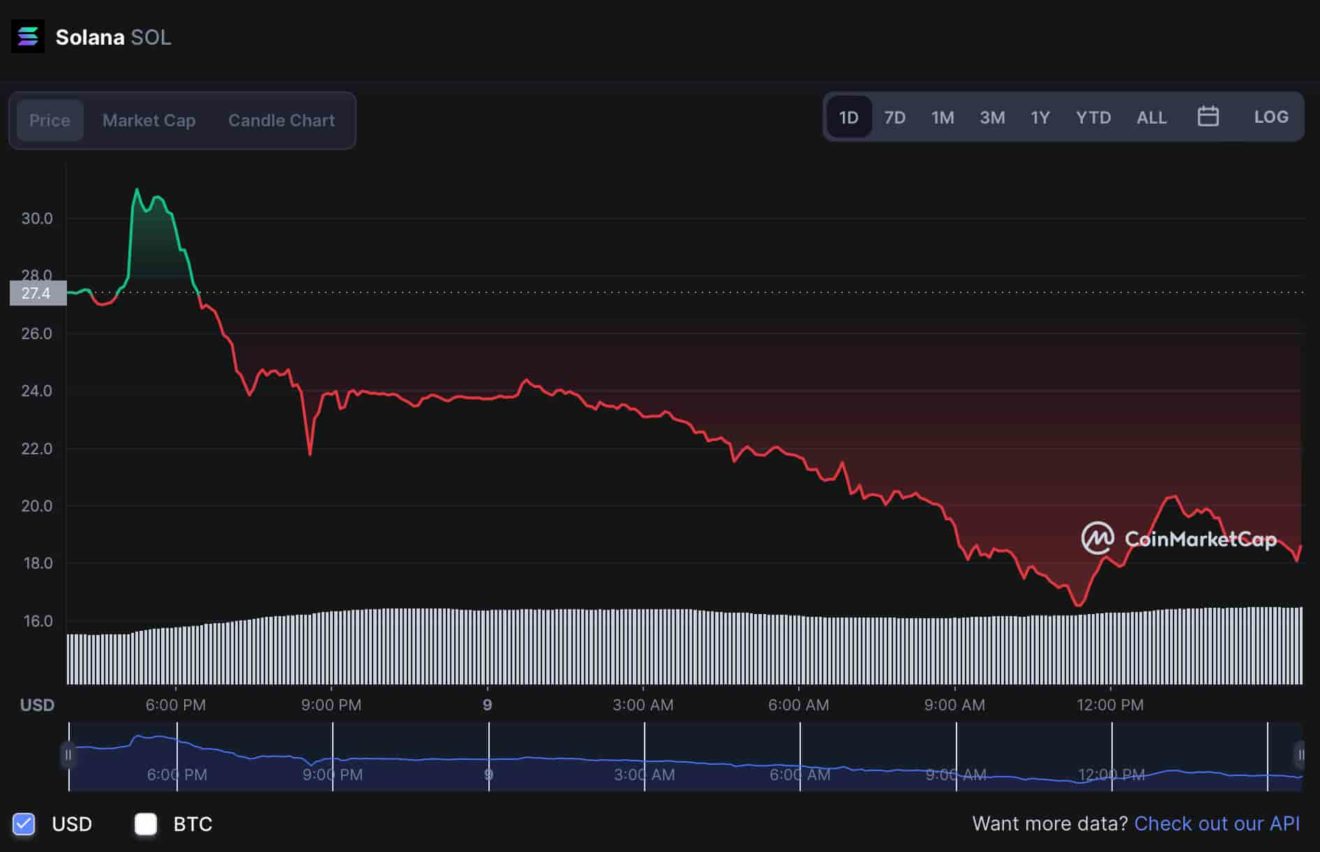1320x852 pixels.
Task: Select the 1M time range
Action: tap(942, 117)
